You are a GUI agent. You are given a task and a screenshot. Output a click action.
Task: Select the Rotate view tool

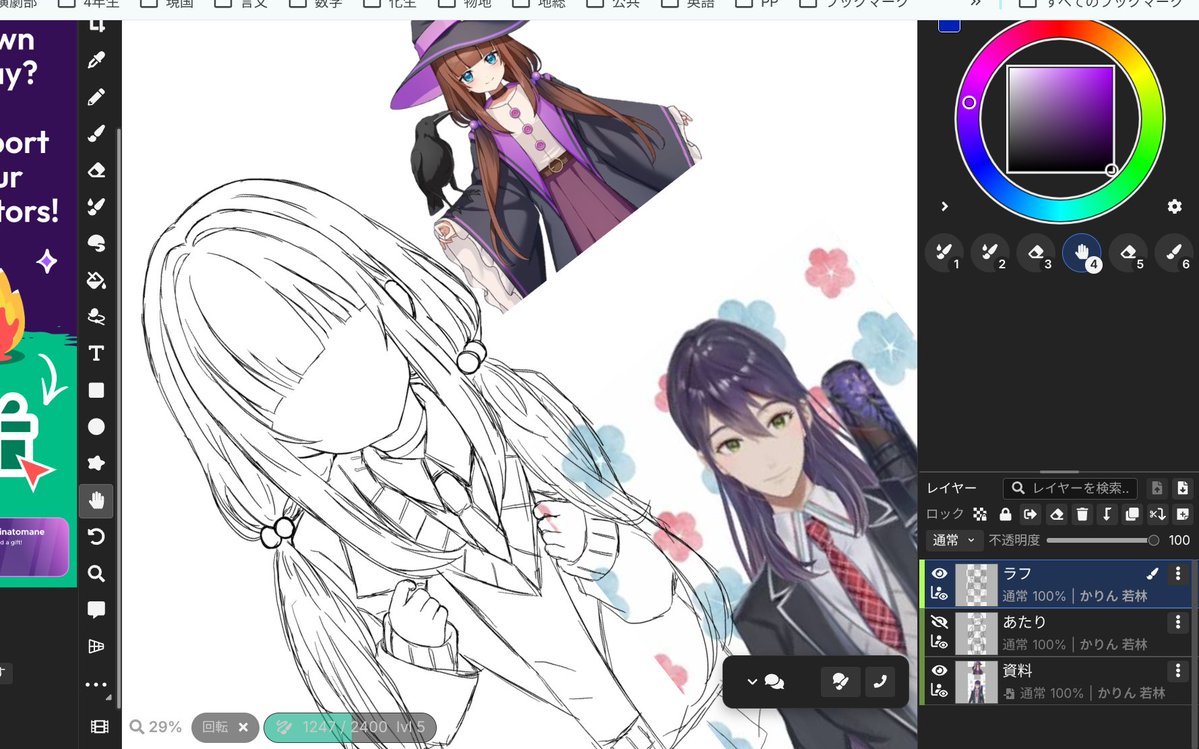(x=96, y=537)
